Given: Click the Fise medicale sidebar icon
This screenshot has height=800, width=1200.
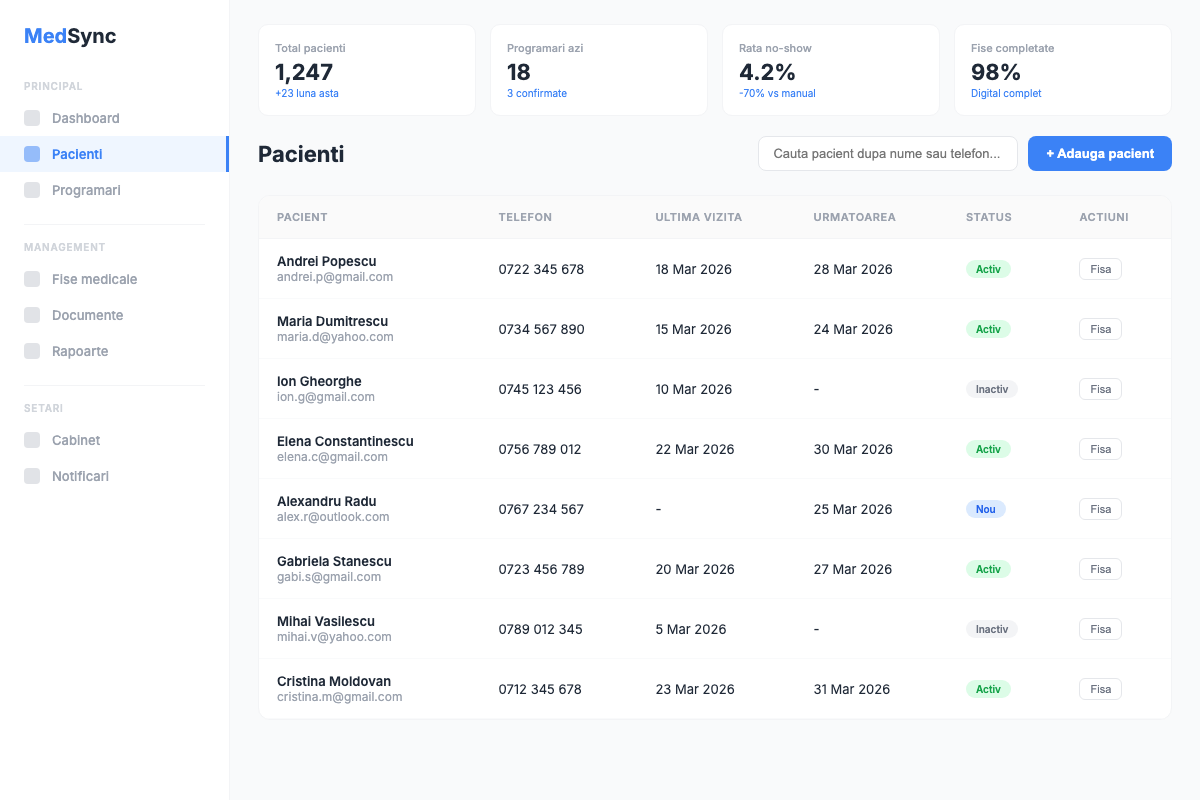Looking at the screenshot, I should click(x=32, y=279).
